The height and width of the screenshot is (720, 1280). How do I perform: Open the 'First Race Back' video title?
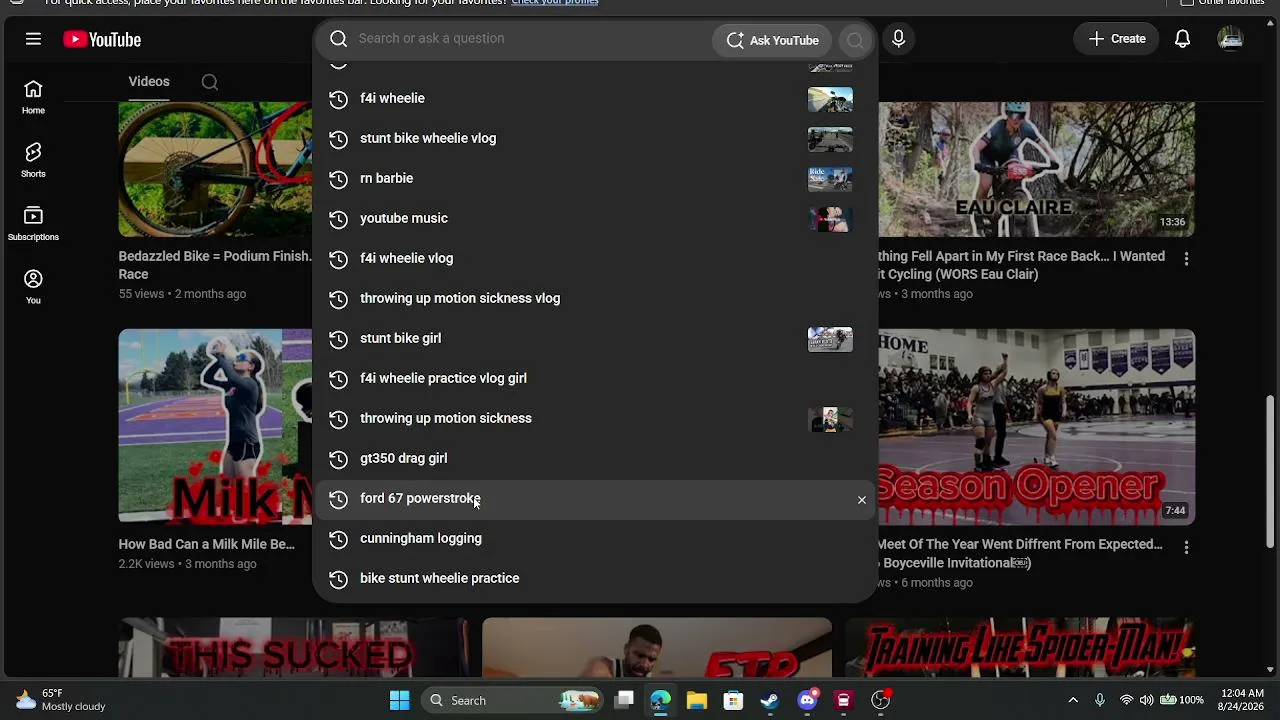(x=1021, y=265)
